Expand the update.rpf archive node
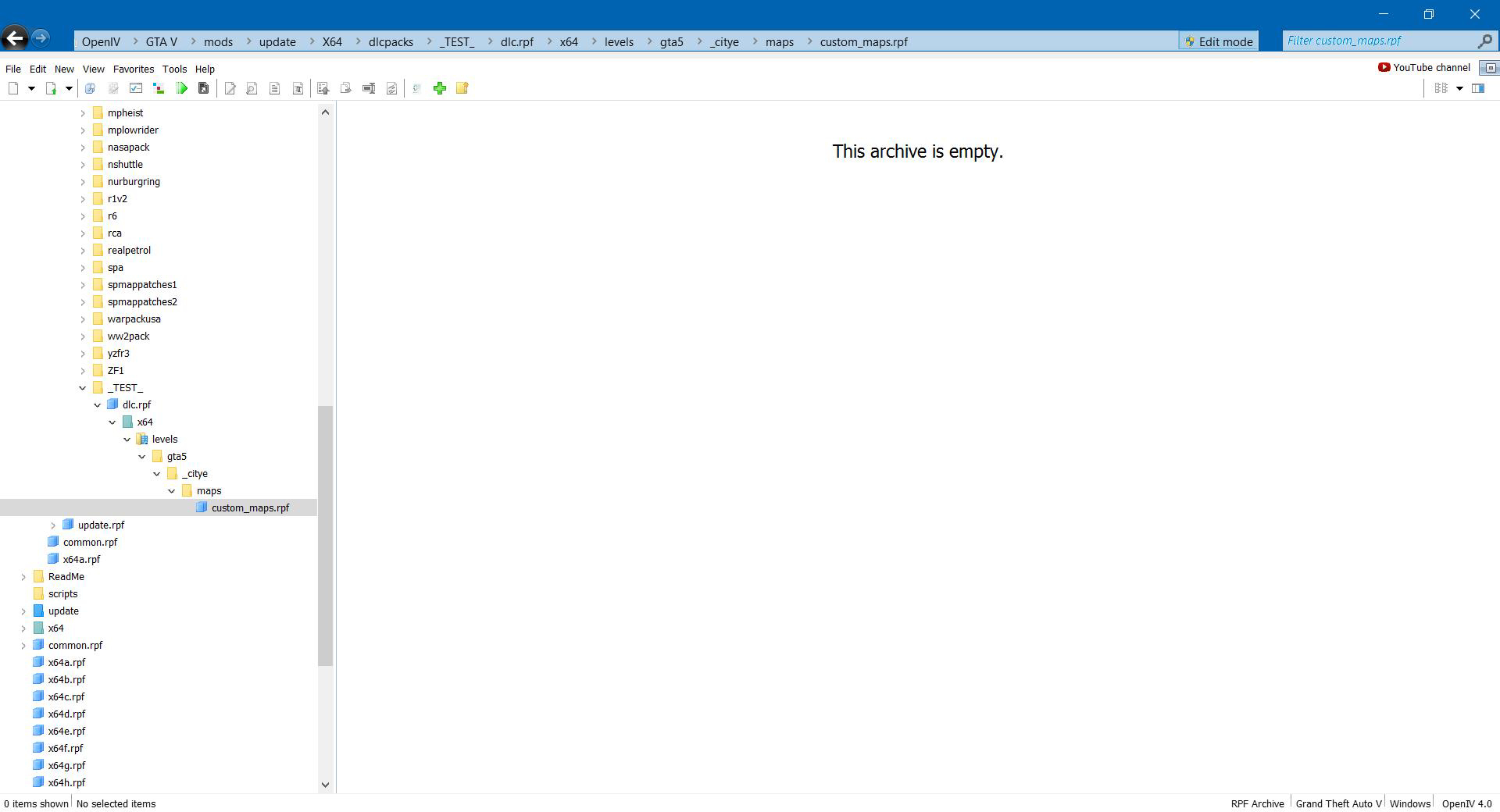Image resolution: width=1500 pixels, height=812 pixels. (53, 525)
